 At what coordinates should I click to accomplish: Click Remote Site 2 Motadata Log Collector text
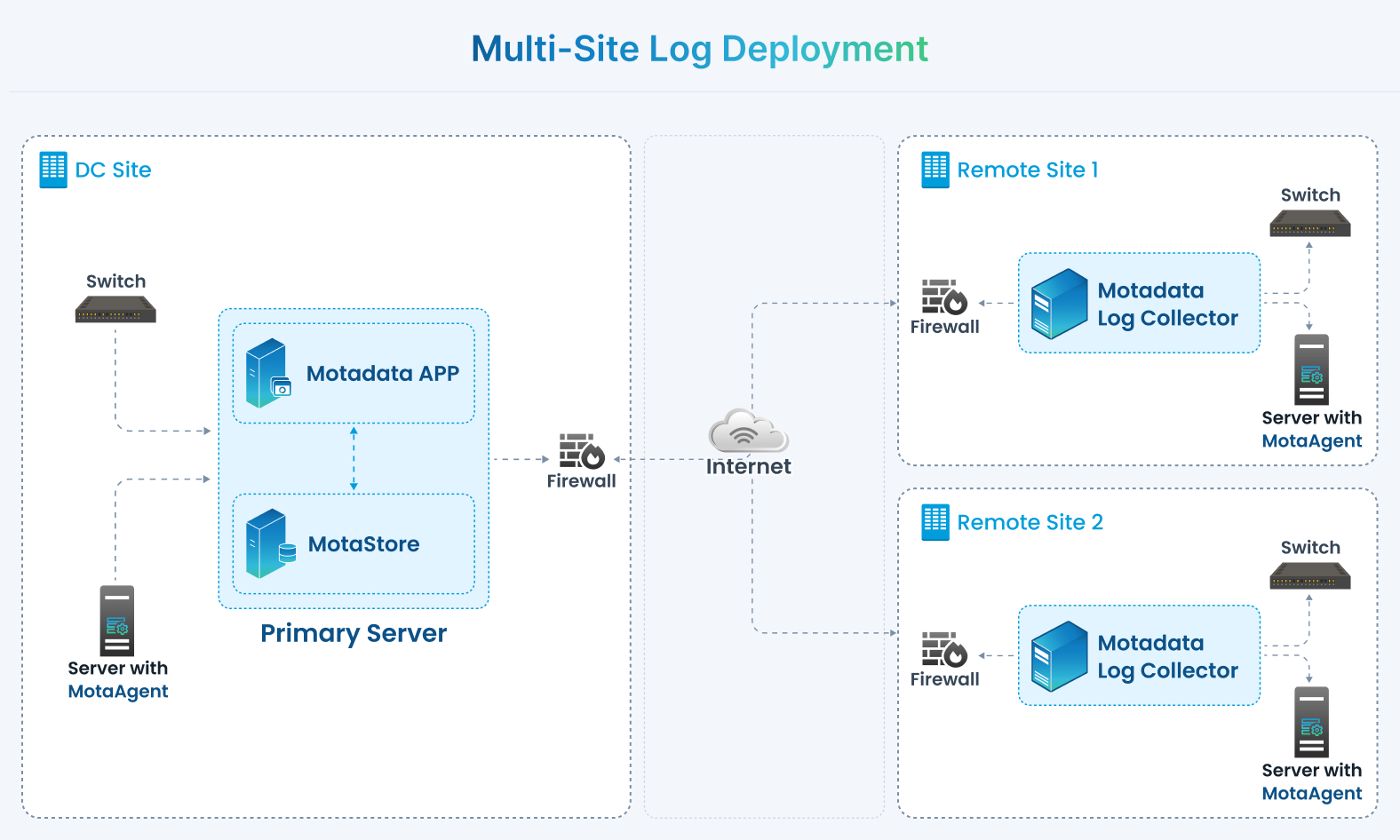(x=1168, y=657)
